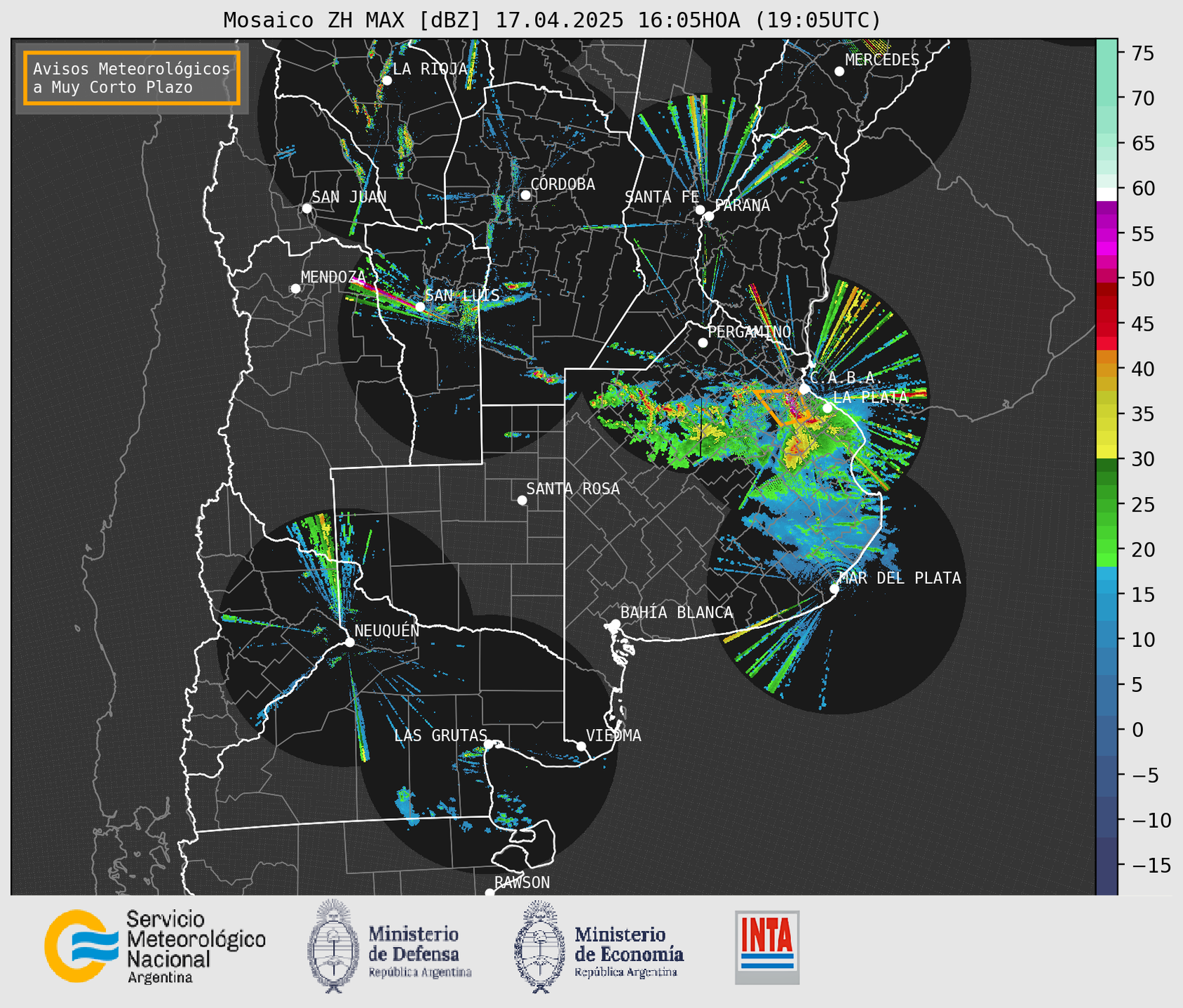The width and height of the screenshot is (1183, 1008).
Task: Click the −10 label on the colorbar
Action: coord(1151,820)
